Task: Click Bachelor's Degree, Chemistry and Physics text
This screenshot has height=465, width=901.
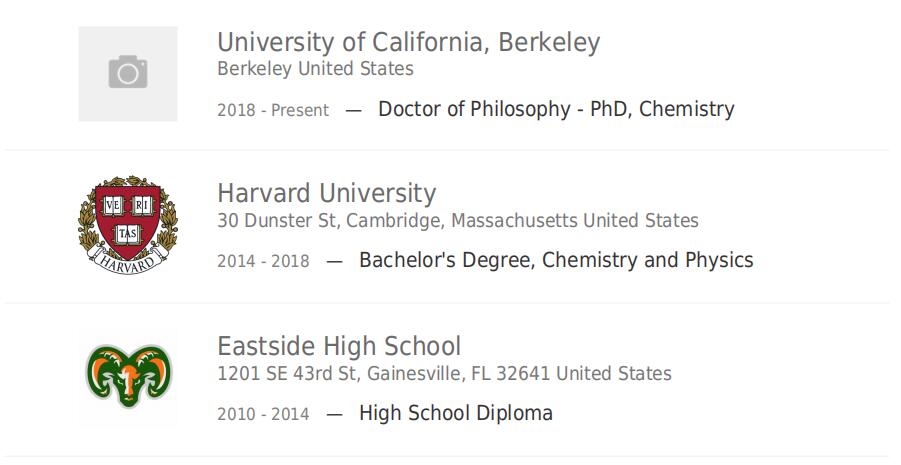Action: pyautogui.click(x=556, y=260)
